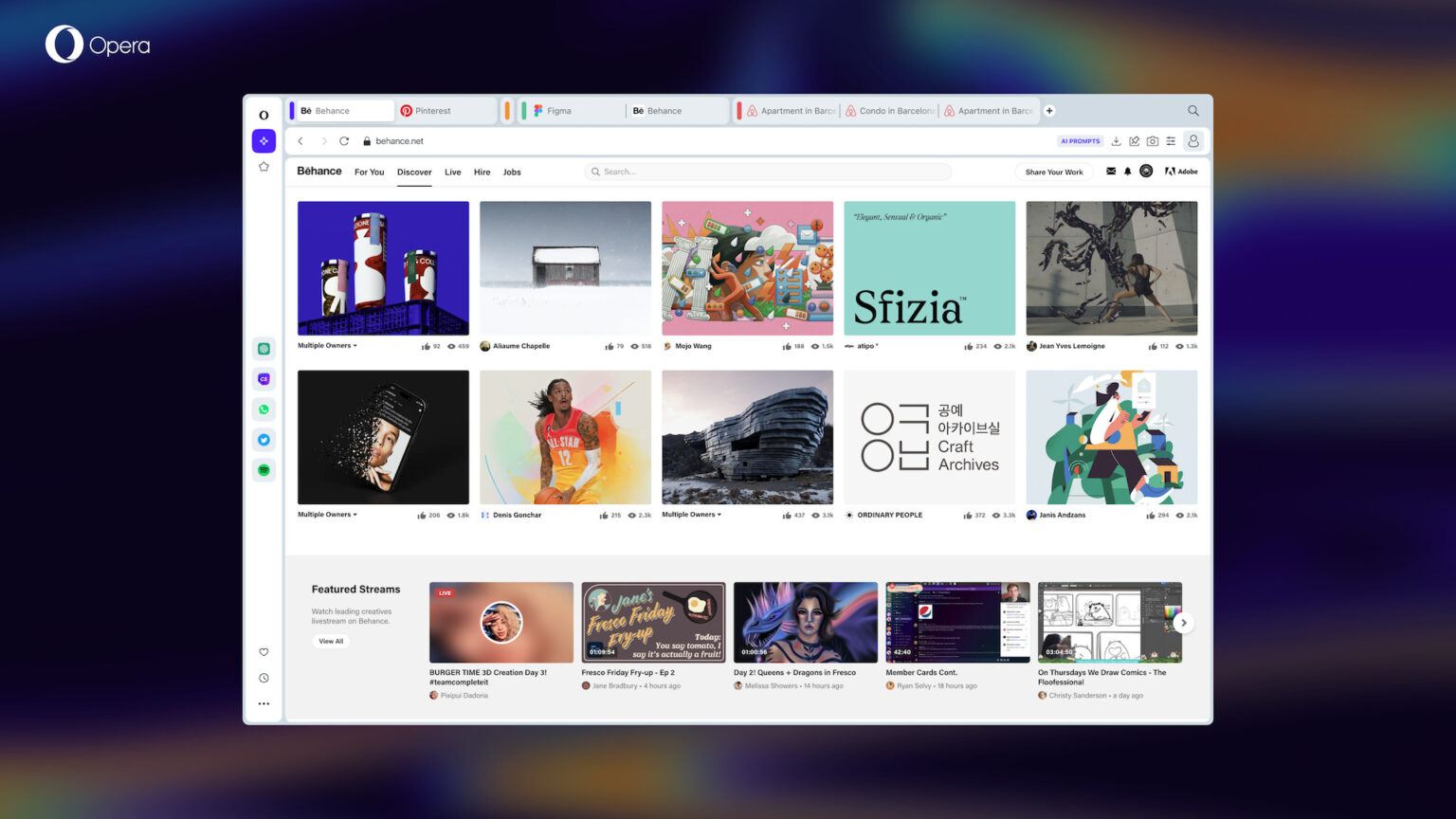The width and height of the screenshot is (1456, 819).
Task: Open the Downloads icon
Action: tap(1118, 140)
